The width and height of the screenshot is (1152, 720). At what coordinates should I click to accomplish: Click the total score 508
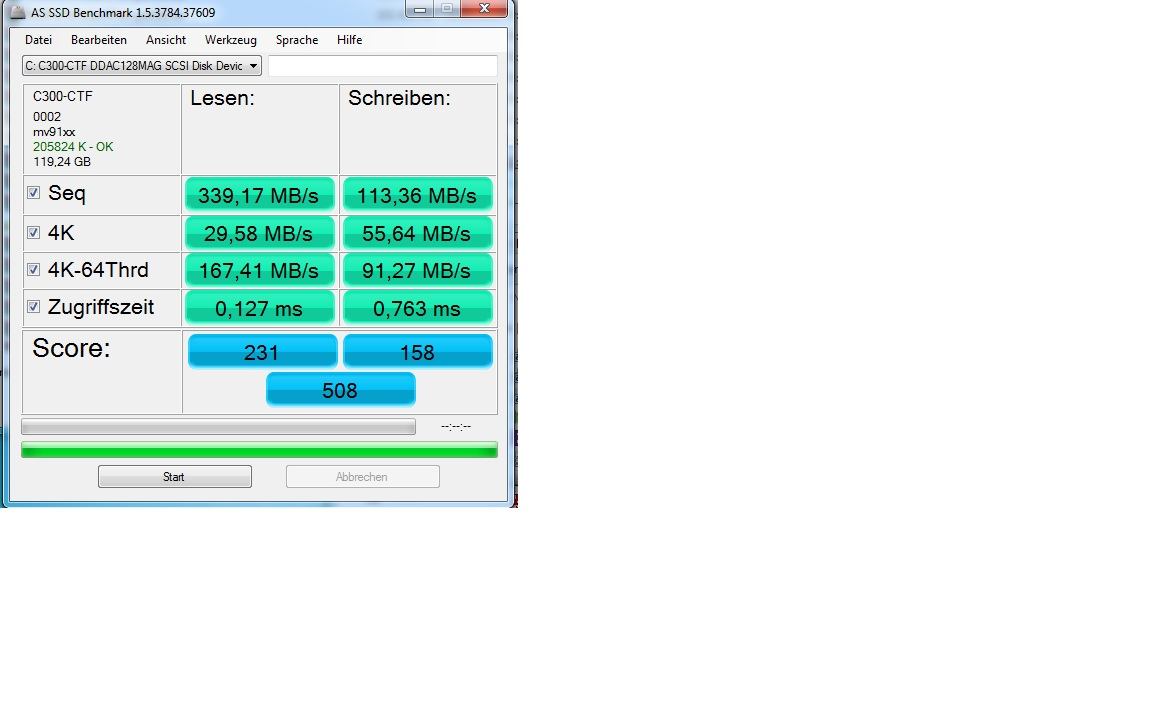click(x=340, y=389)
